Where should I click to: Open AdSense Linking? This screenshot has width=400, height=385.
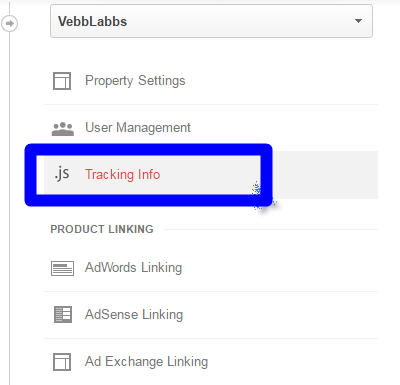[134, 315]
